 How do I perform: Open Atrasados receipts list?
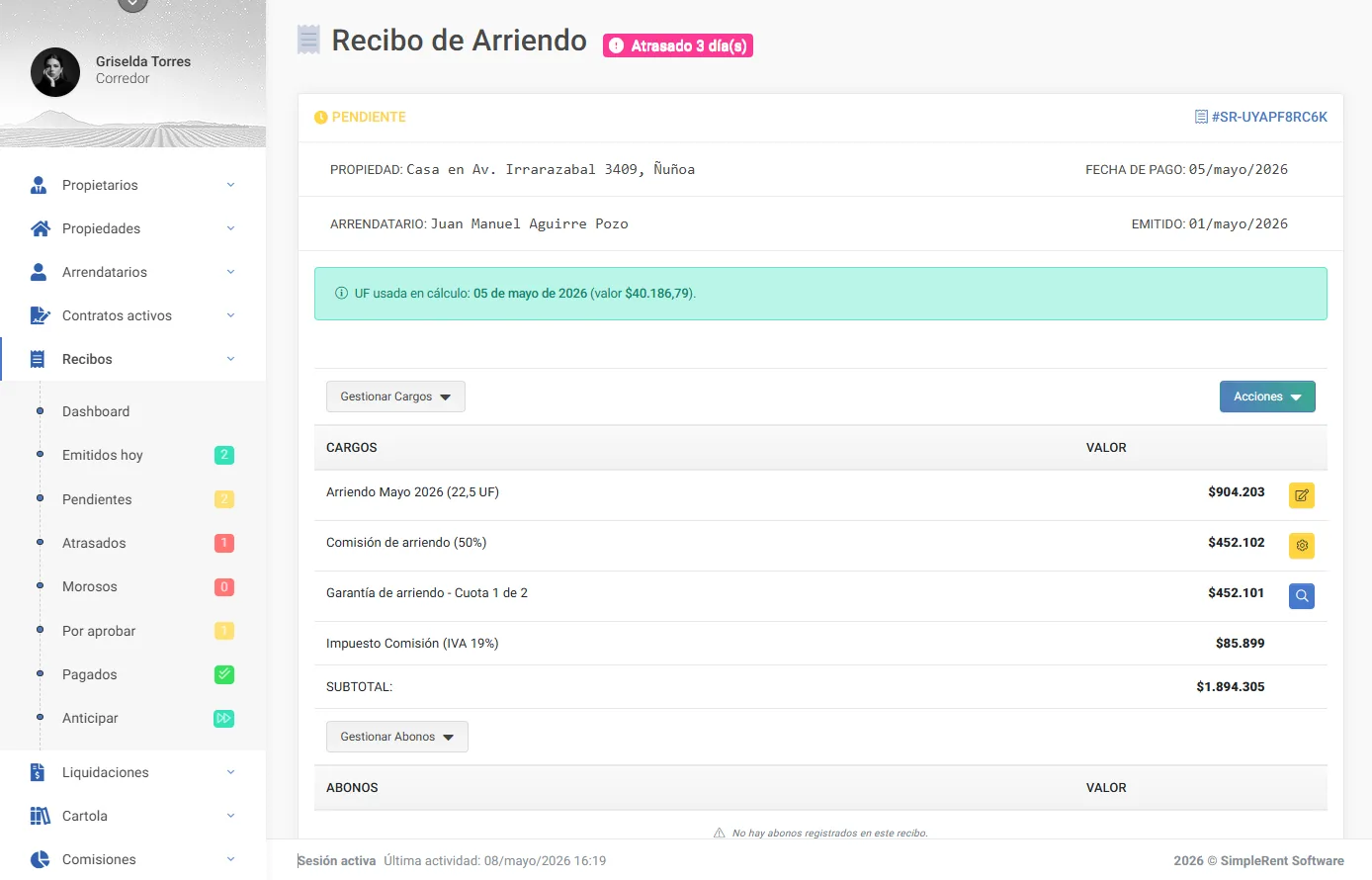point(94,543)
